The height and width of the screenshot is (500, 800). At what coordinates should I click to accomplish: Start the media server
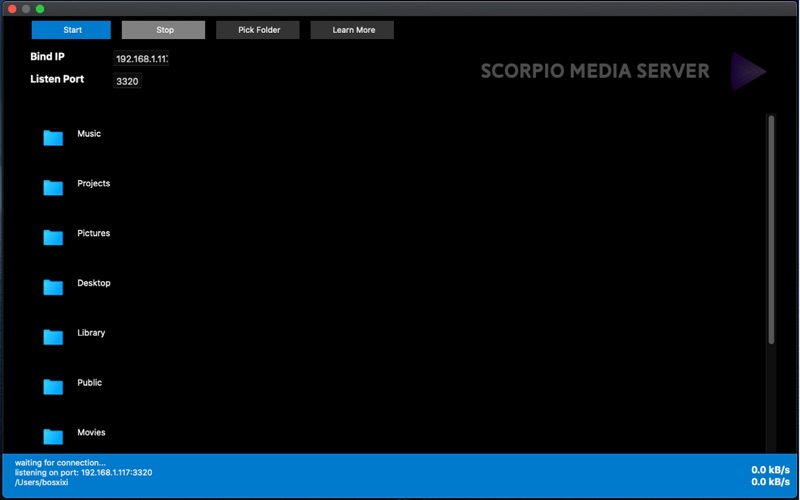71,30
